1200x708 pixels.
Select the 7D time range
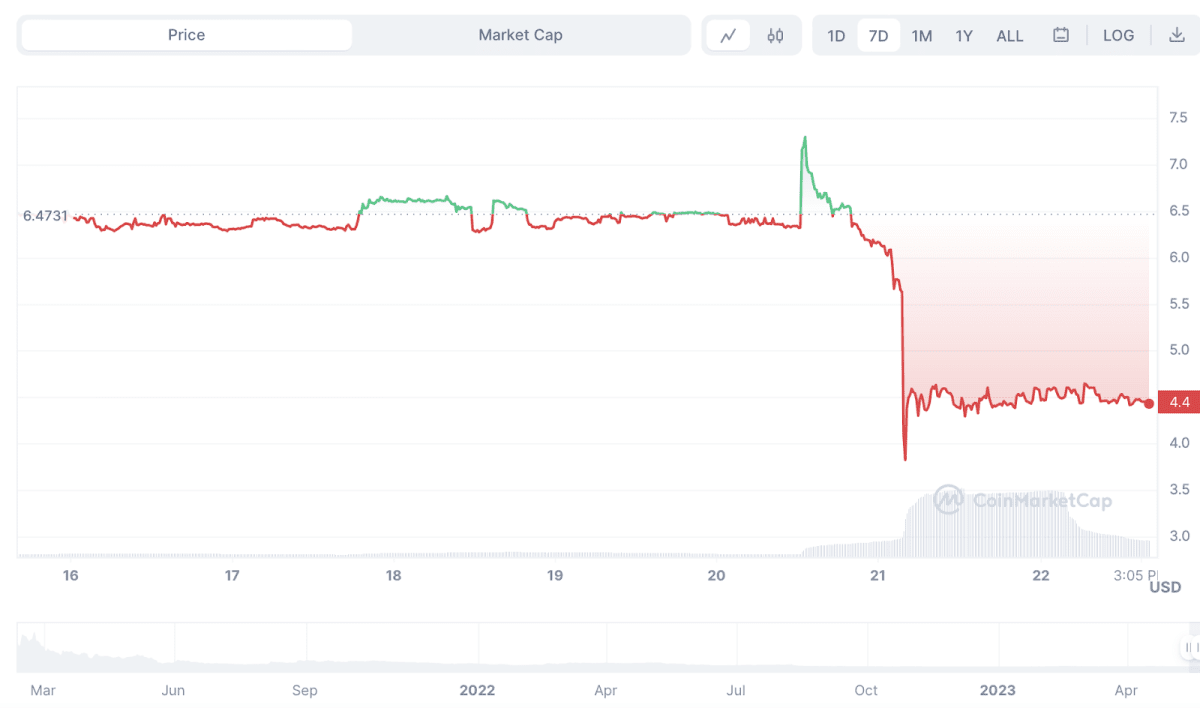878,34
